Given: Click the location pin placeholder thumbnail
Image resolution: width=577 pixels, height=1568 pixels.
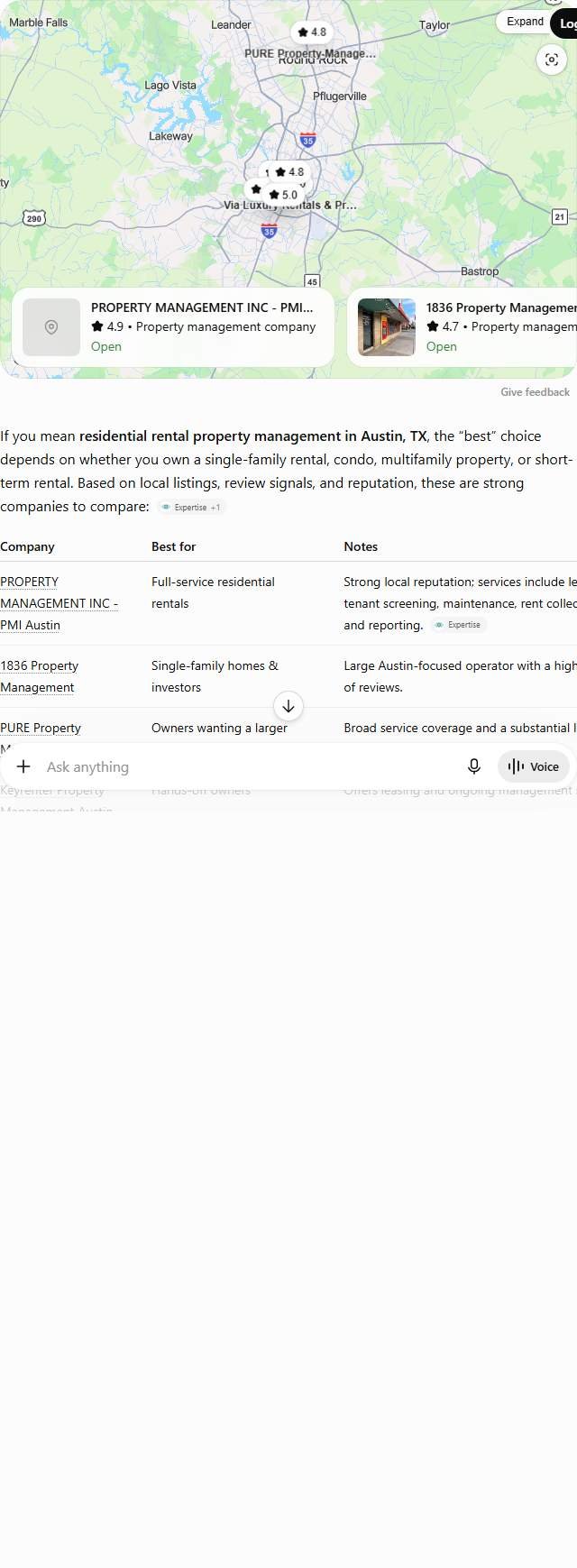Looking at the screenshot, I should (51, 327).
